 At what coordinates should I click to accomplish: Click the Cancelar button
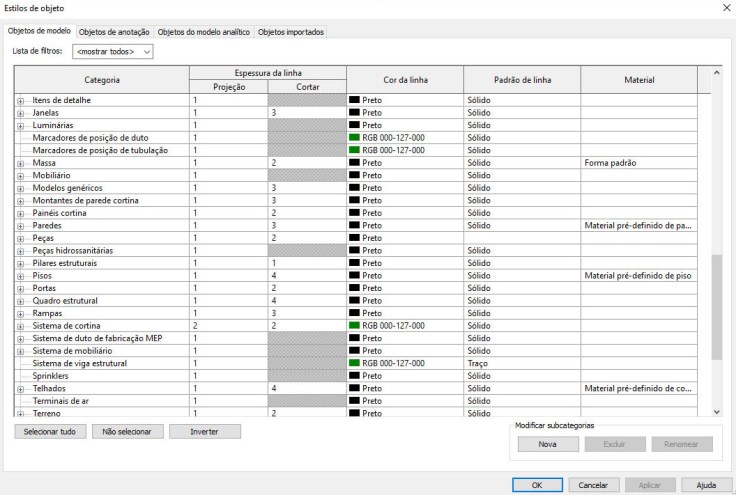(595, 485)
